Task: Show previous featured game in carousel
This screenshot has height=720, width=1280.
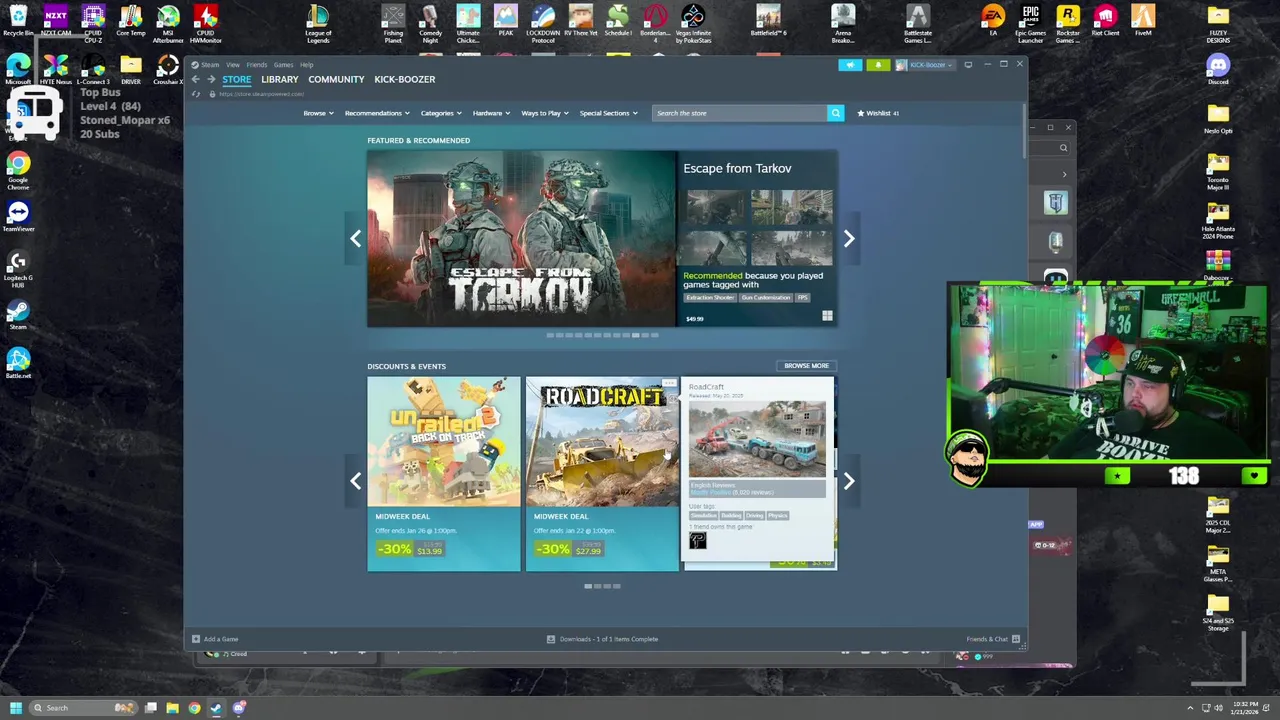Action: click(x=355, y=238)
